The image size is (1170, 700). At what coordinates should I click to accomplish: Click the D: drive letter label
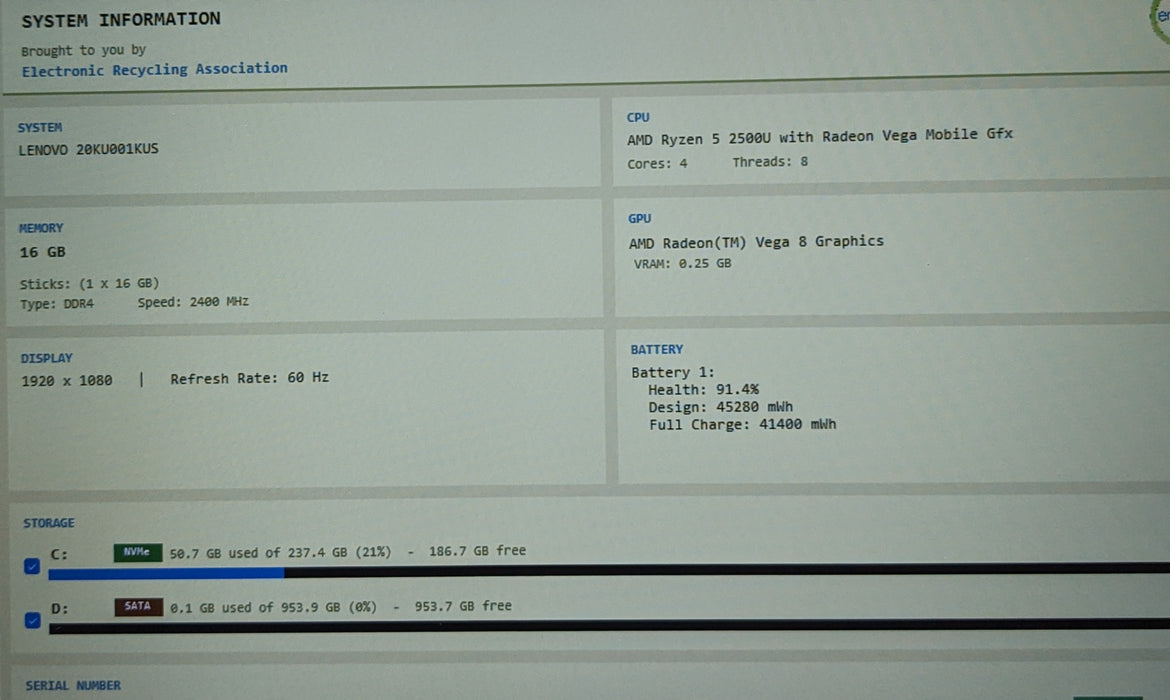[x=60, y=609]
